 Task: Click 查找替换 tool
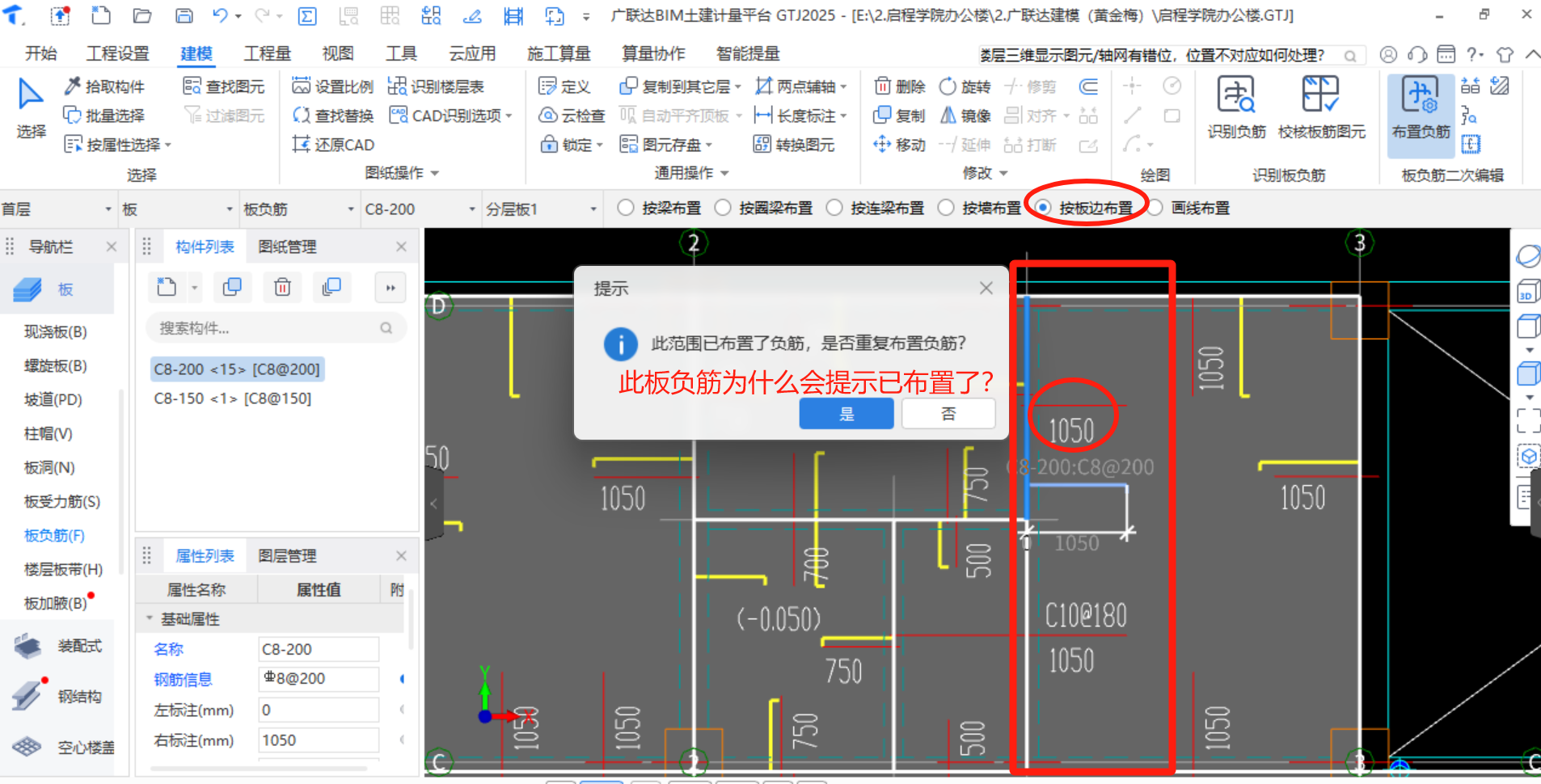coord(333,116)
